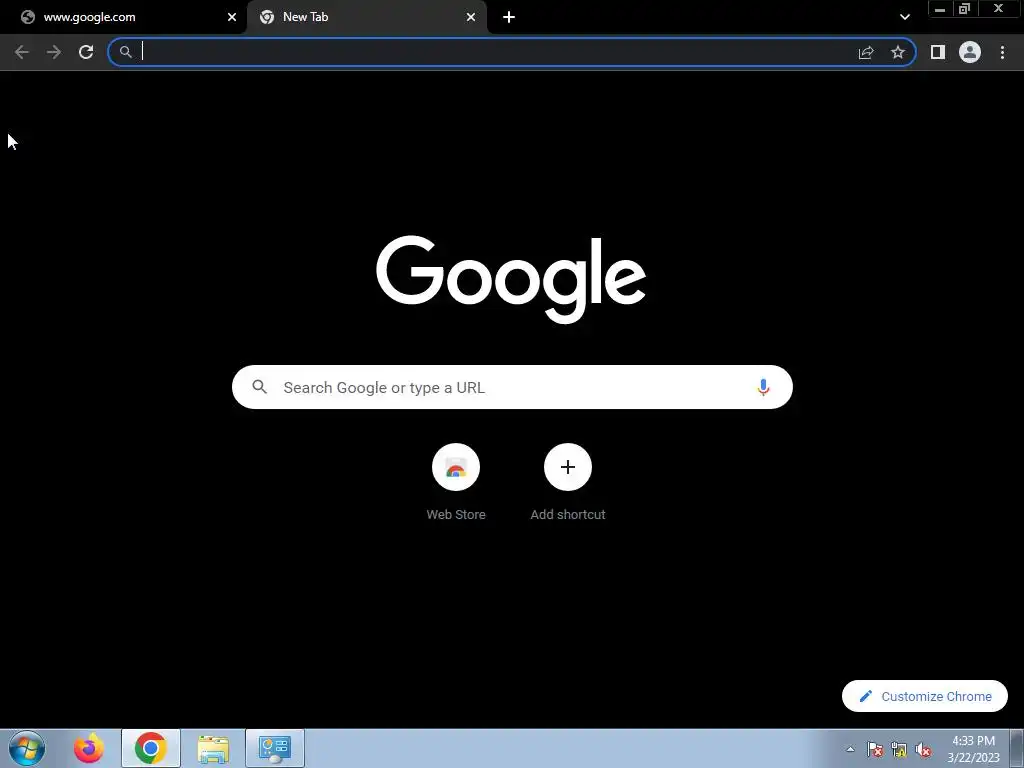Screen dimensions: 1024x768
Task: Click the Add shortcut plus button
Action: (x=568, y=467)
